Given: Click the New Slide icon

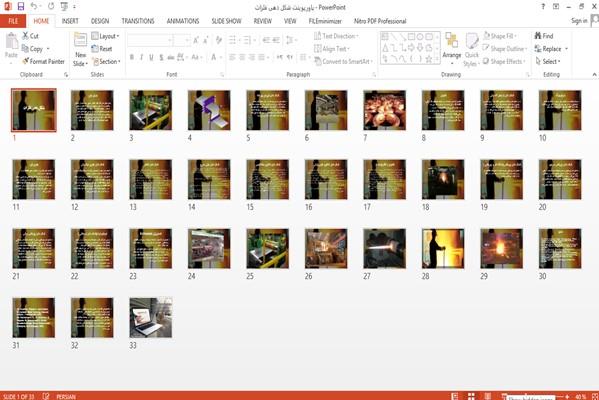Looking at the screenshot, I should pyautogui.click(x=80, y=40).
